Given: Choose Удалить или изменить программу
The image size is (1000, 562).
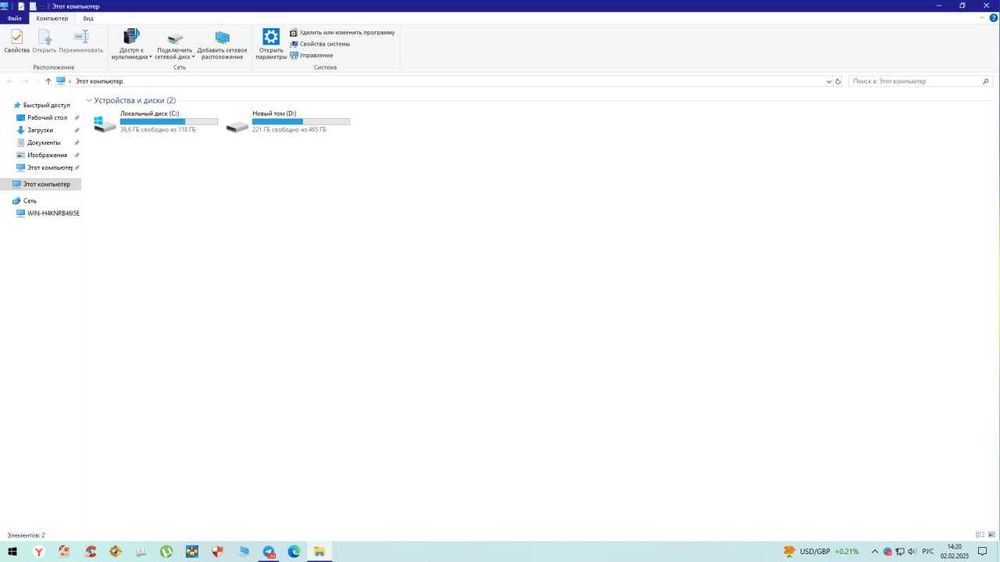Looking at the screenshot, I should tap(342, 33).
